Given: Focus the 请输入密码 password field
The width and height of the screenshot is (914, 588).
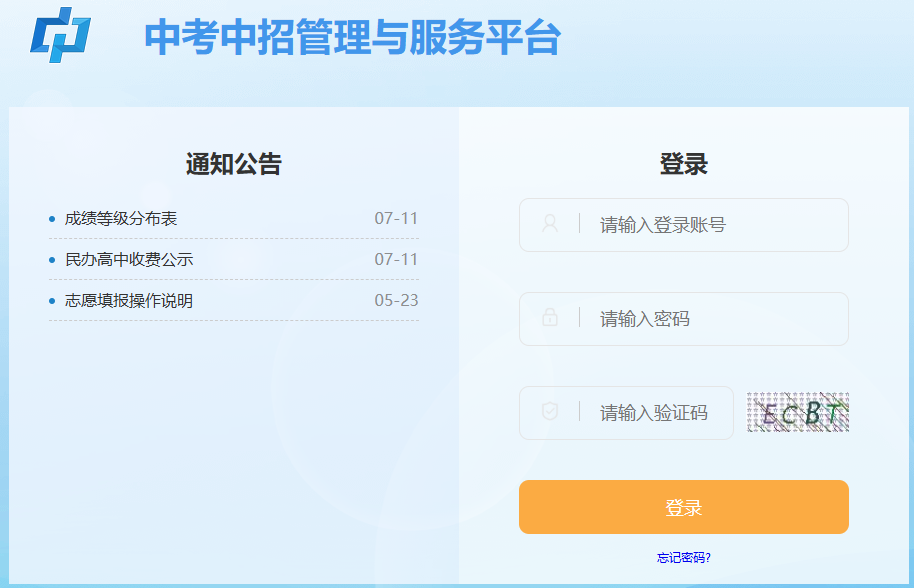Looking at the screenshot, I should coord(684,319).
